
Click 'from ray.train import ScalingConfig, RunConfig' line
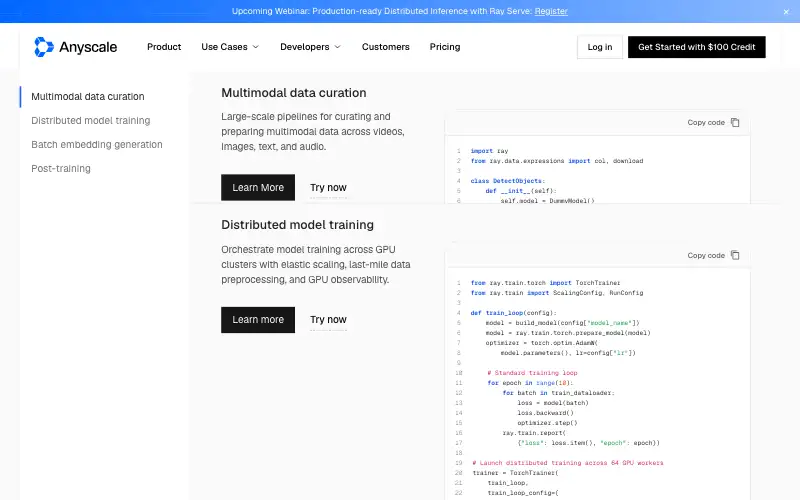[557, 293]
